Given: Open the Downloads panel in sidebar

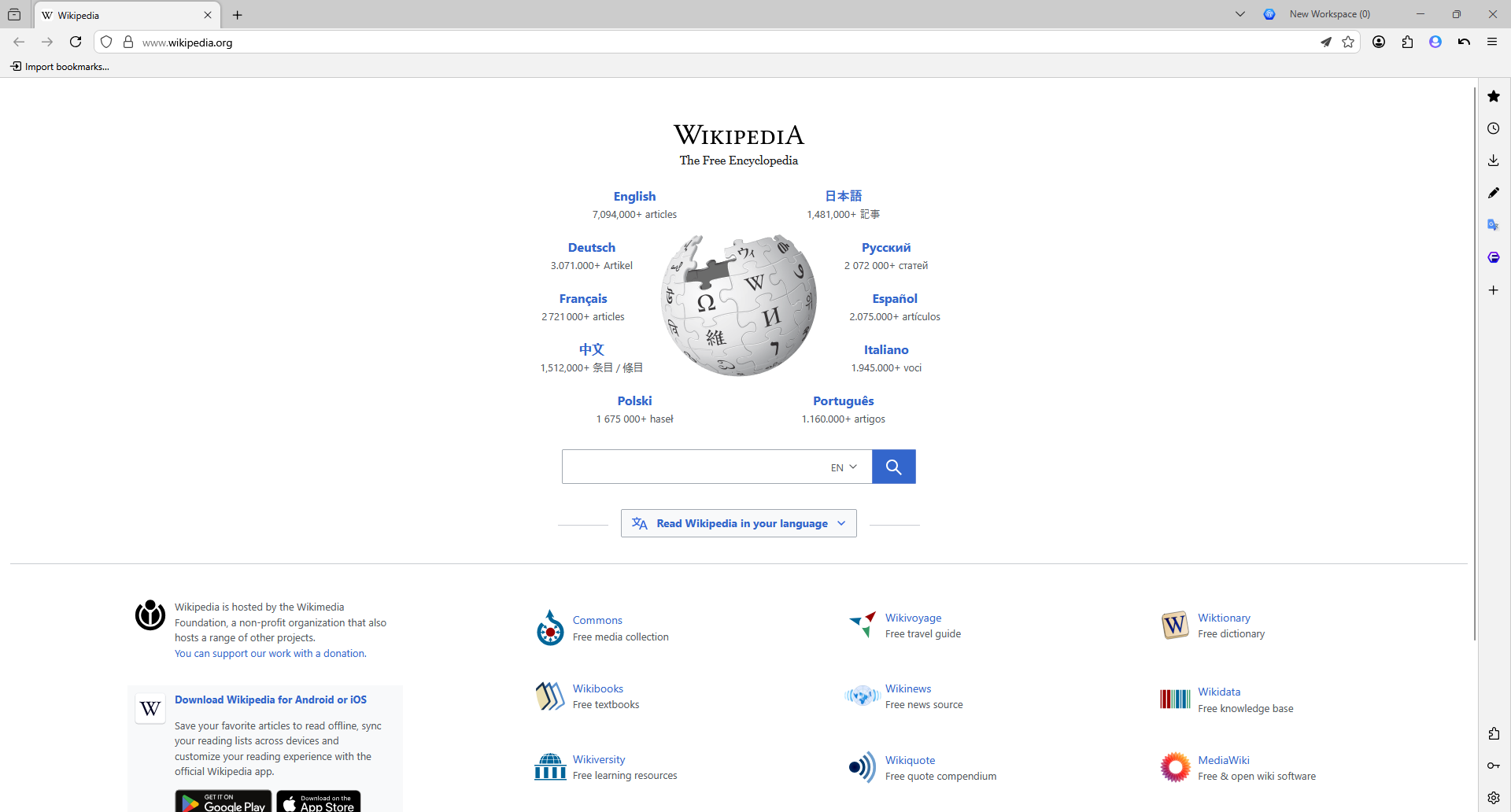Looking at the screenshot, I should [x=1494, y=161].
